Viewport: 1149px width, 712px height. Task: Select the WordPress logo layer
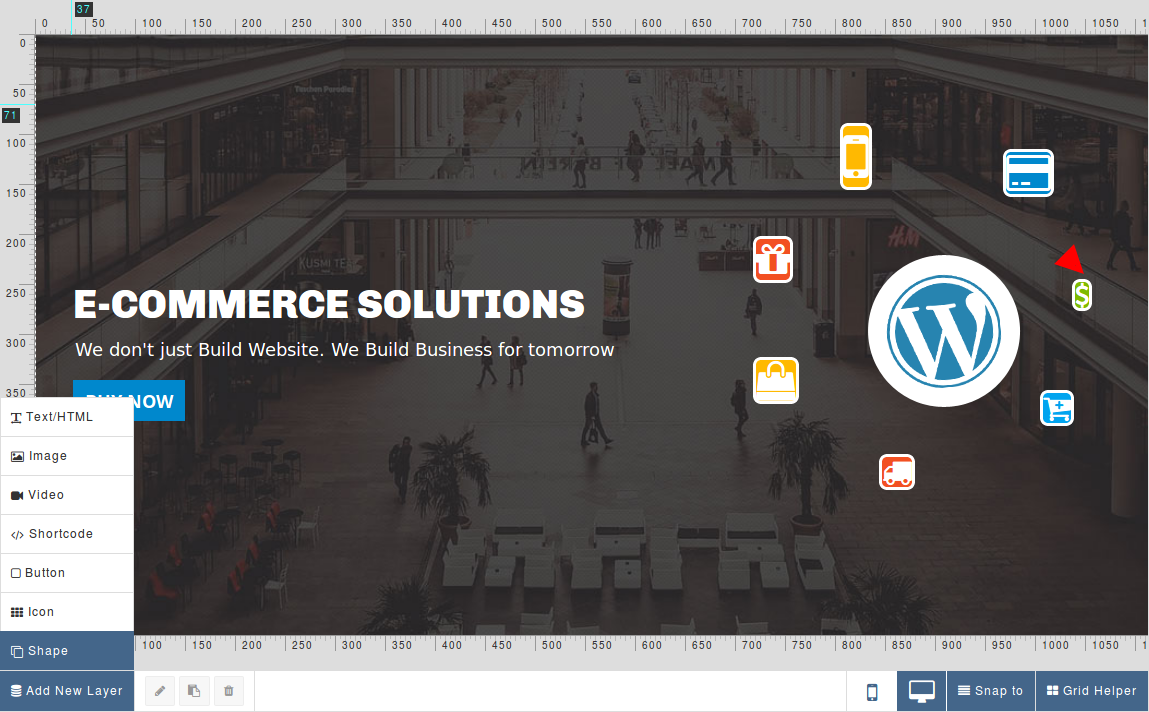[944, 331]
